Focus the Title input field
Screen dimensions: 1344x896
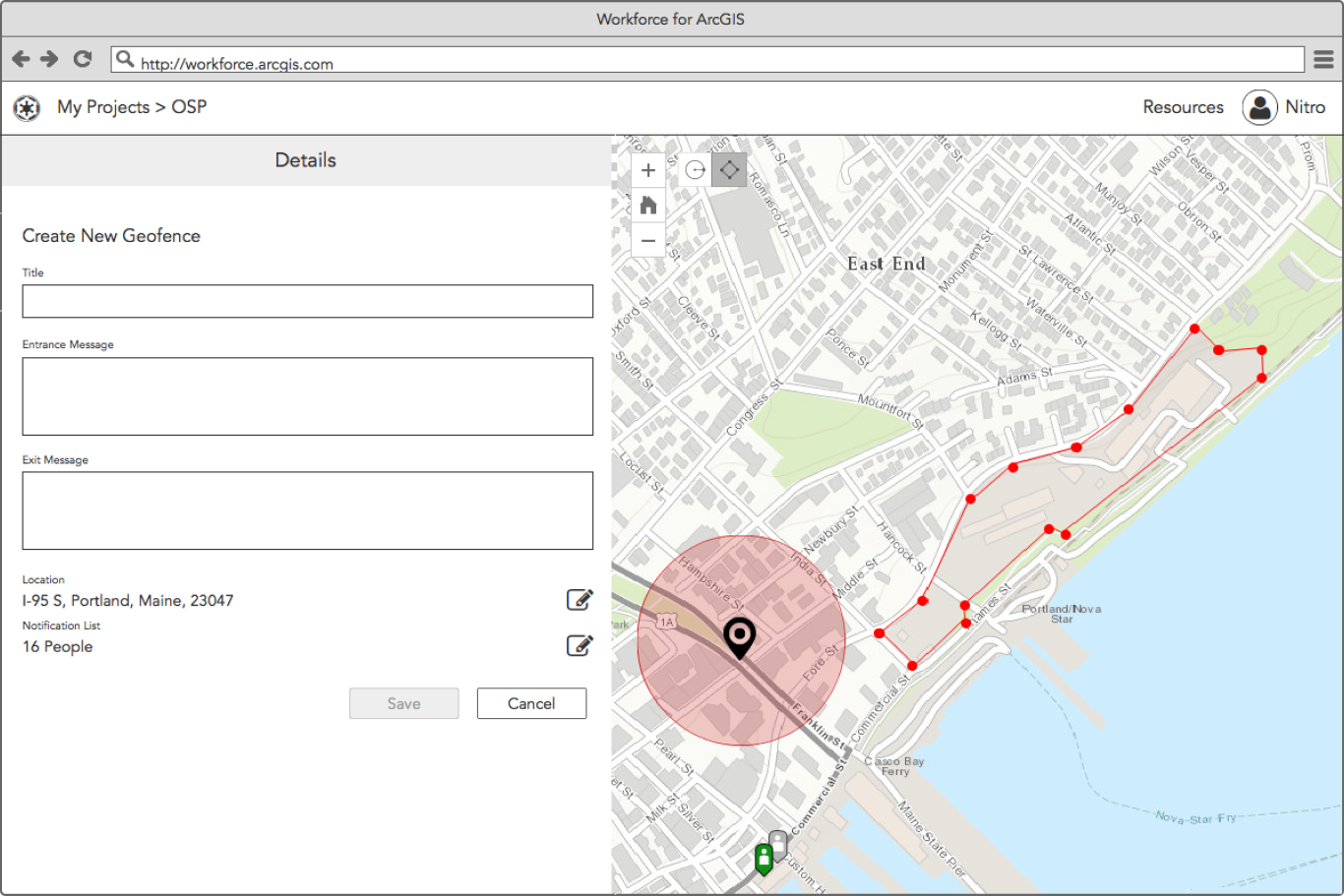[307, 301]
